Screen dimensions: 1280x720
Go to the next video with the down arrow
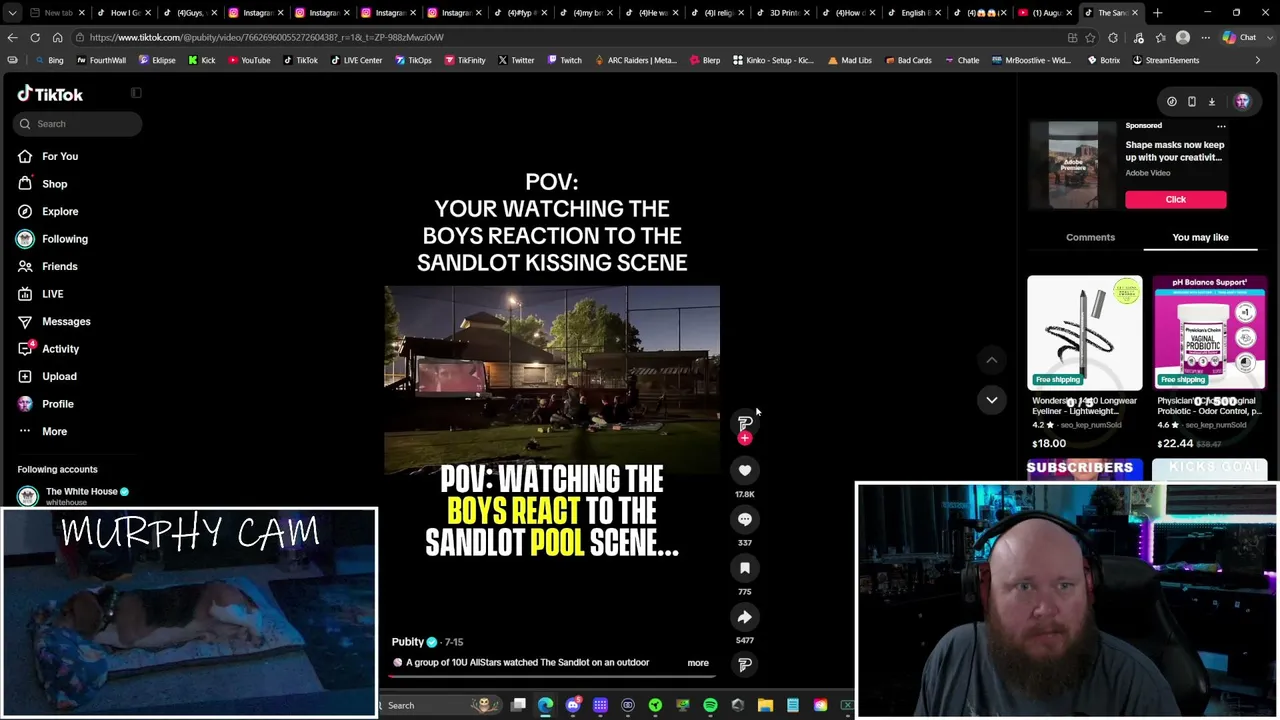point(992,400)
